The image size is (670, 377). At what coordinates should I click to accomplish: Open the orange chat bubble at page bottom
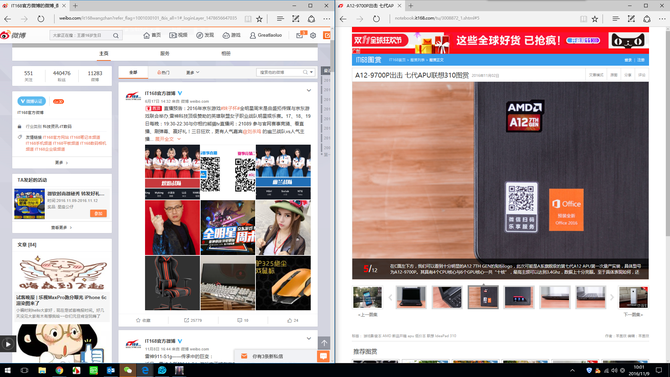coord(323,356)
